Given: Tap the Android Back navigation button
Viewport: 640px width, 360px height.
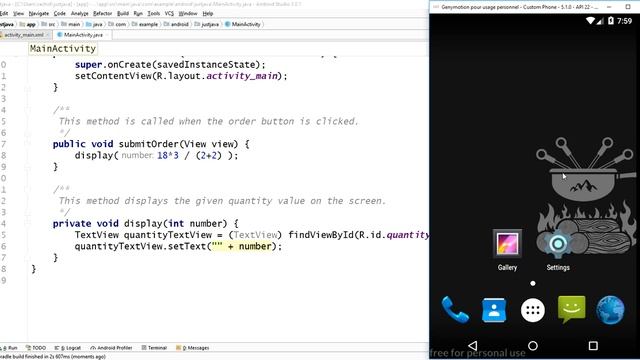Looking at the screenshot, I should 473,346.
